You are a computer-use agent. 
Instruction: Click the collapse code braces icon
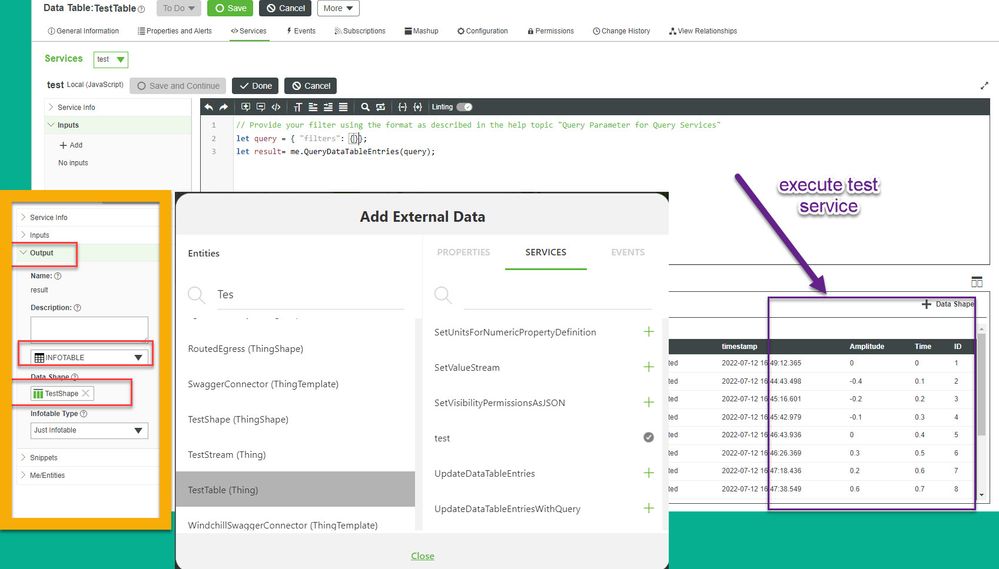(x=402, y=107)
